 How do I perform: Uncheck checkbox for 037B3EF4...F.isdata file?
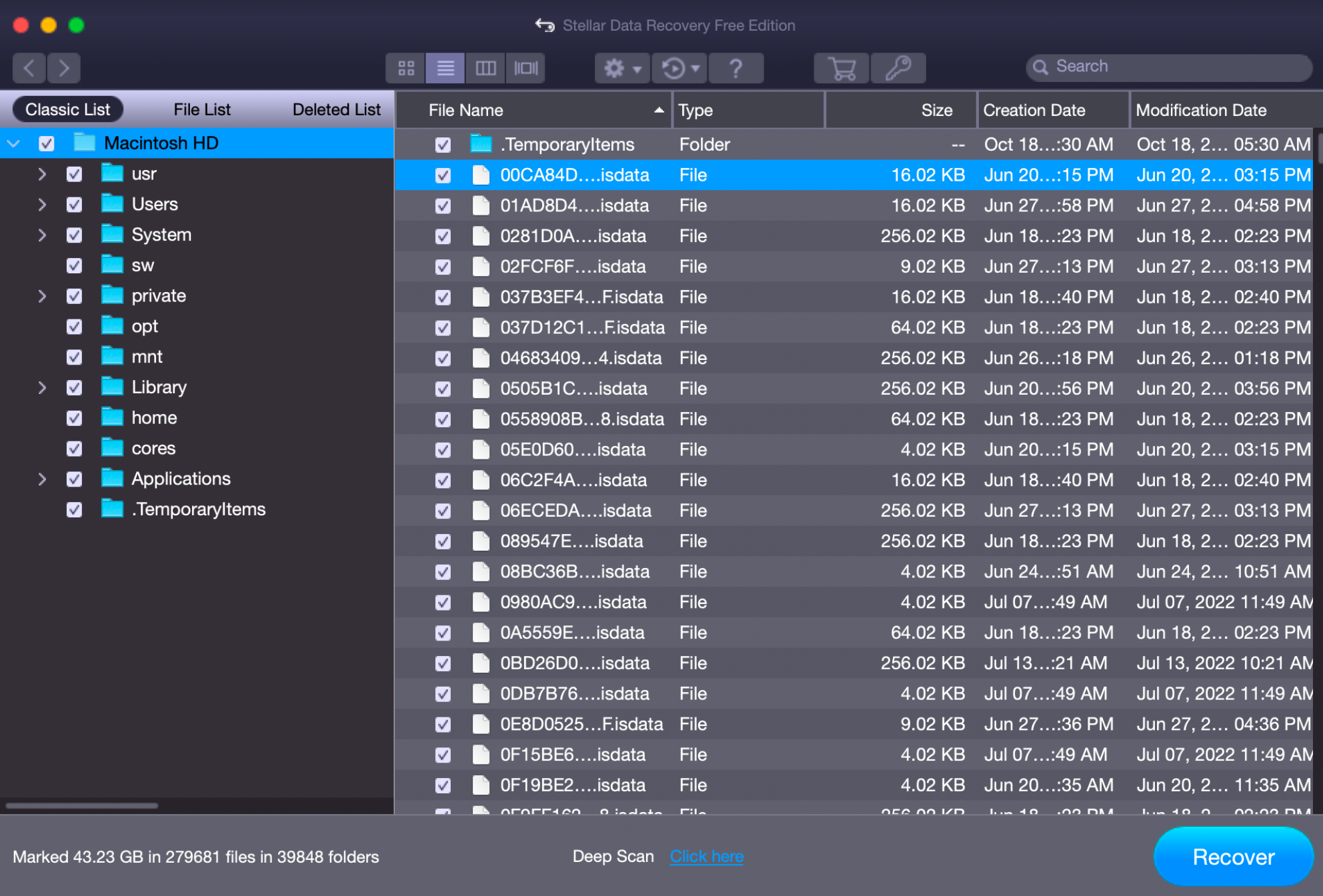click(443, 297)
